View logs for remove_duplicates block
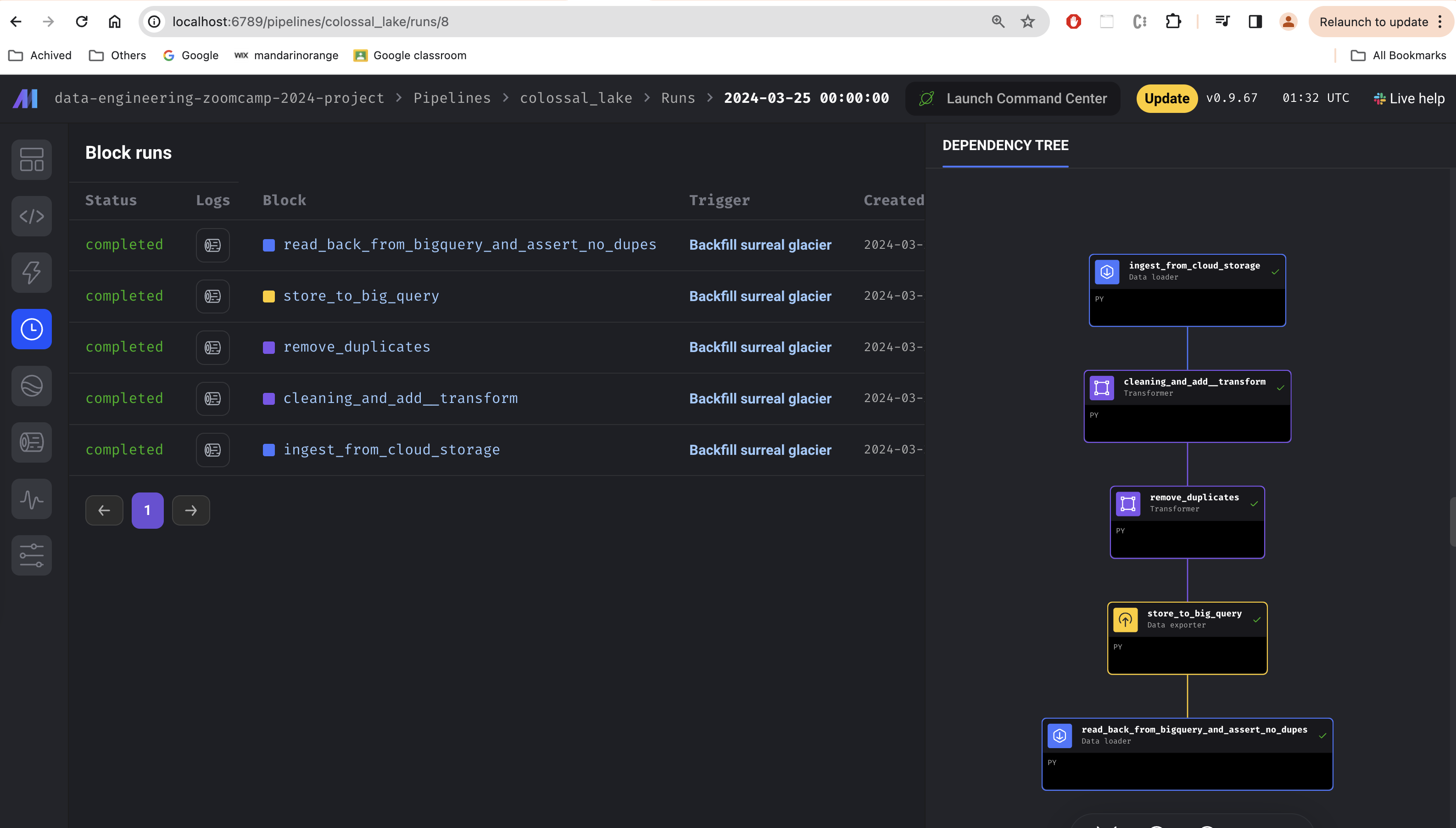The height and width of the screenshot is (828, 1456). pyautogui.click(x=212, y=347)
